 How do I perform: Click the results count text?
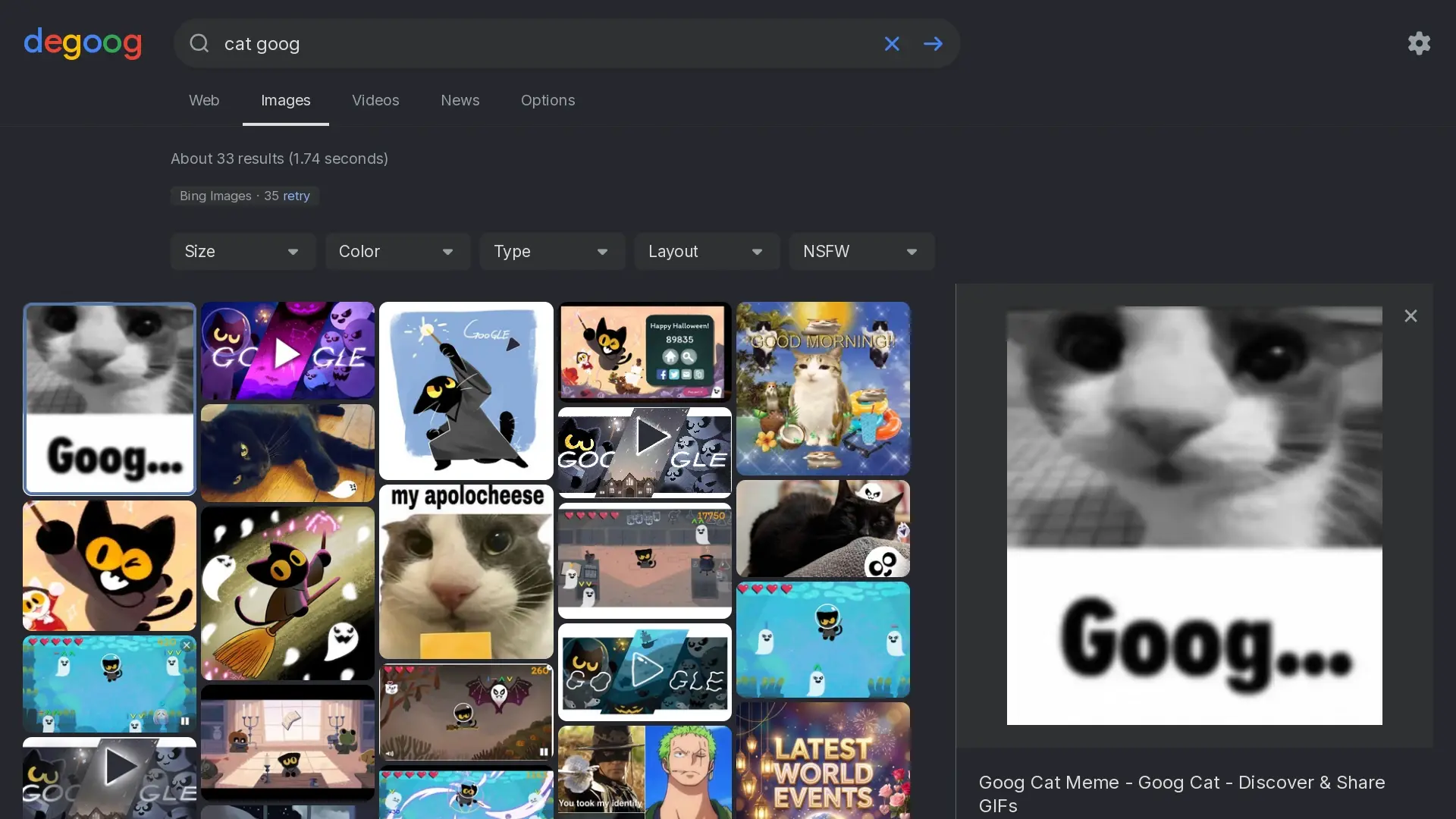tap(279, 158)
